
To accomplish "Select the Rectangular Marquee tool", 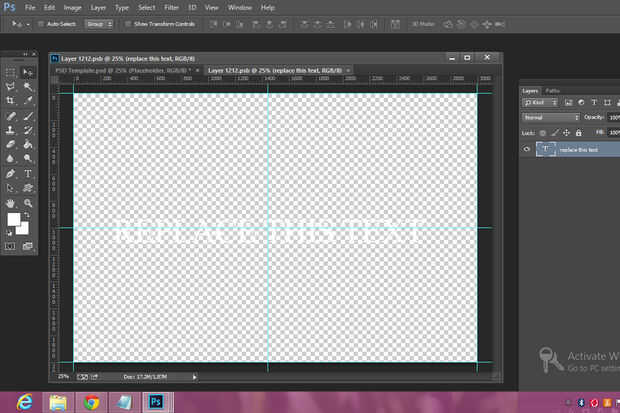I will [11, 73].
